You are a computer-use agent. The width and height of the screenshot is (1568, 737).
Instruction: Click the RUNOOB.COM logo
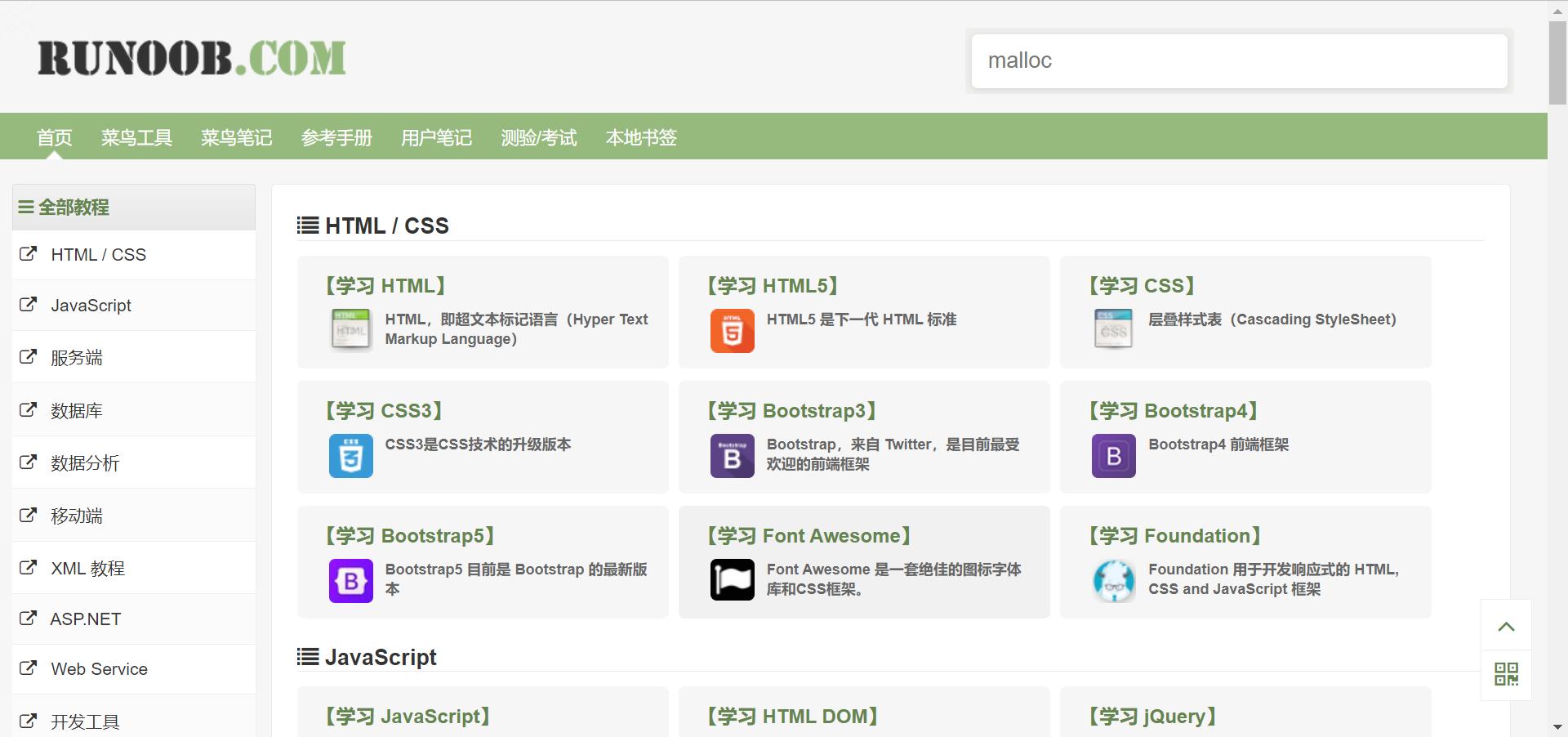click(x=192, y=59)
